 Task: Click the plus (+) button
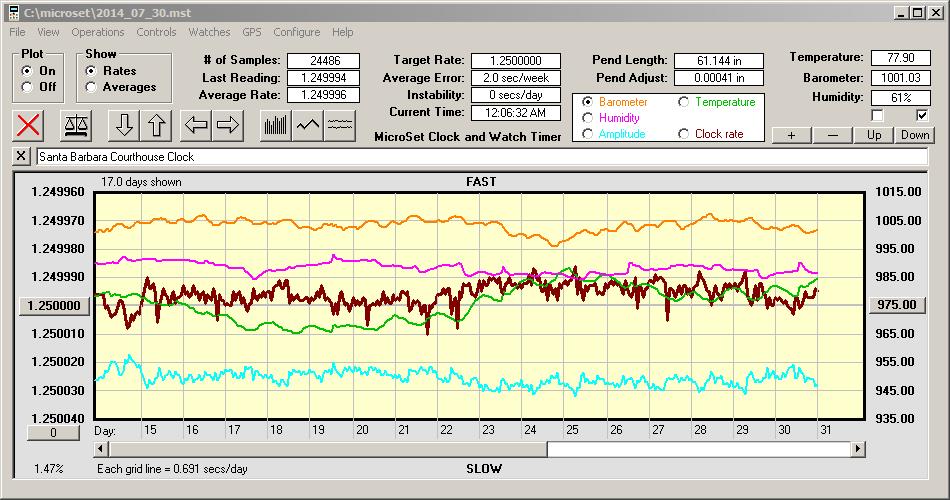pyautogui.click(x=791, y=135)
